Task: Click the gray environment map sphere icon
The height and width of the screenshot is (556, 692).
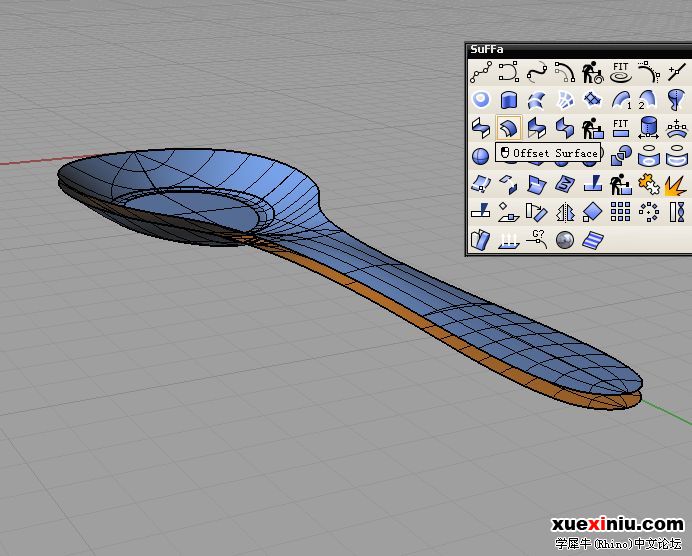Action: point(564,240)
